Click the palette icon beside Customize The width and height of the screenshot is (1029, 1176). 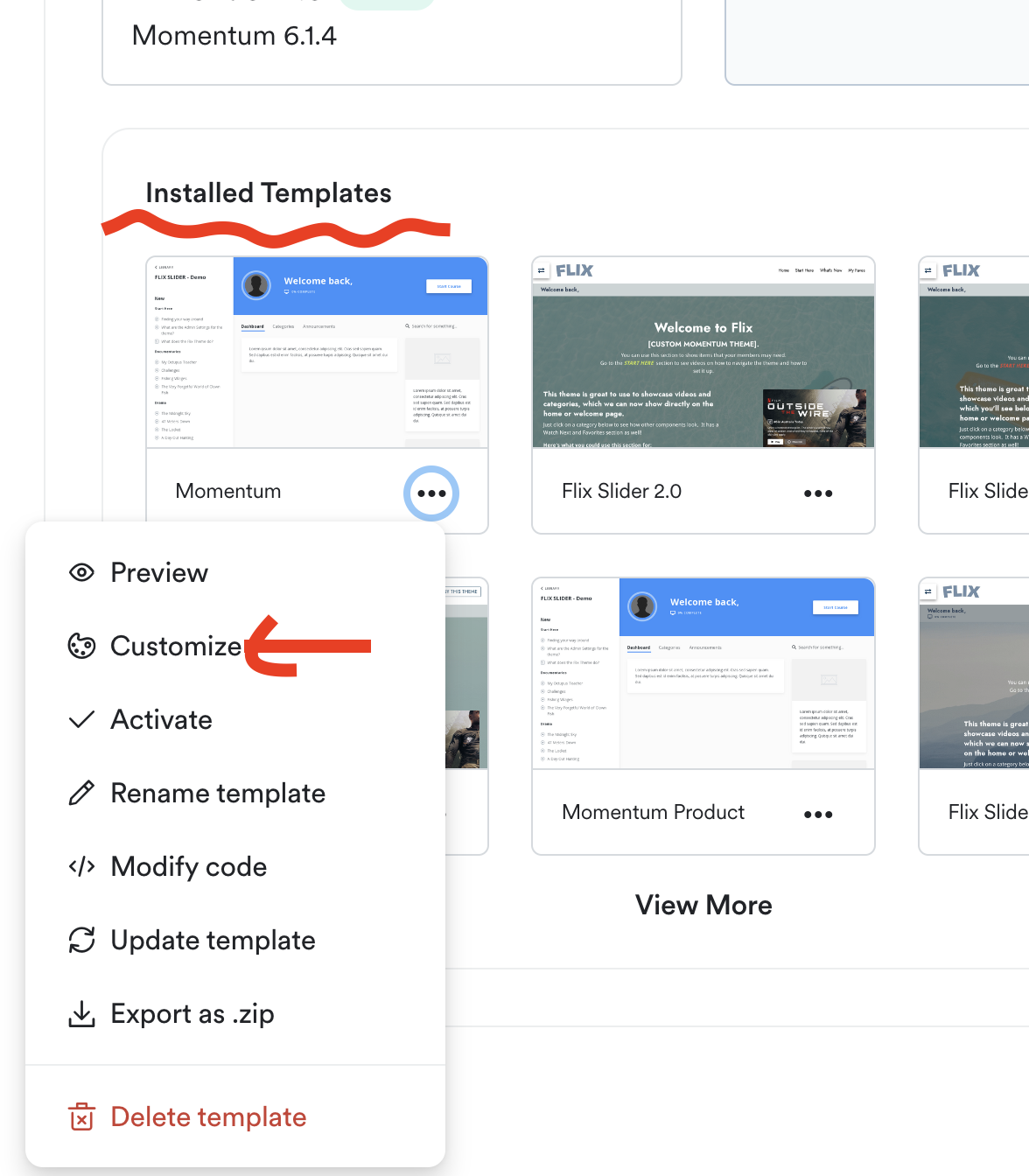(x=81, y=647)
